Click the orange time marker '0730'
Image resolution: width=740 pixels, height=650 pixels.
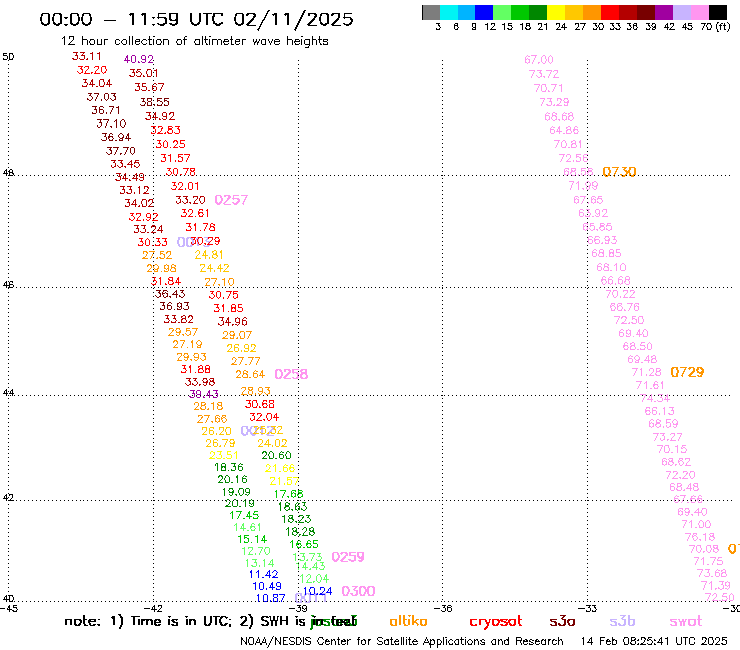(619, 172)
